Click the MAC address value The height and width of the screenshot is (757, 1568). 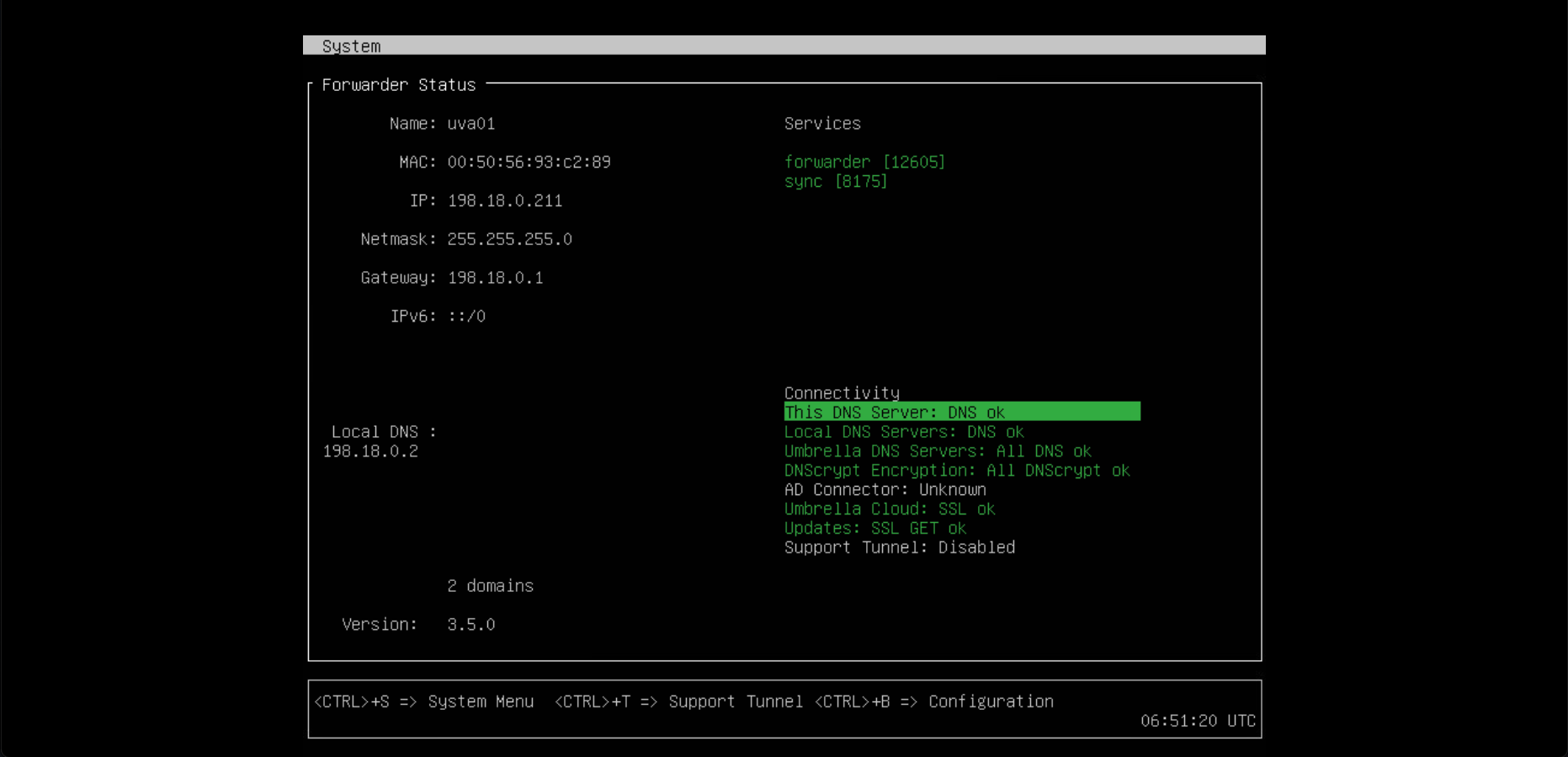click(529, 162)
